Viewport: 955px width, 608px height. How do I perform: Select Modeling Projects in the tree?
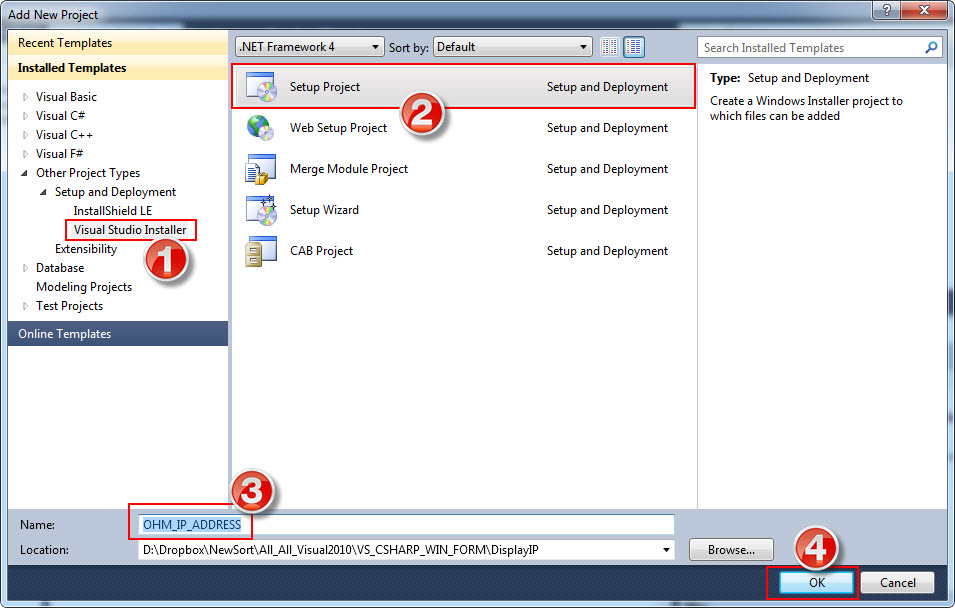[84, 287]
